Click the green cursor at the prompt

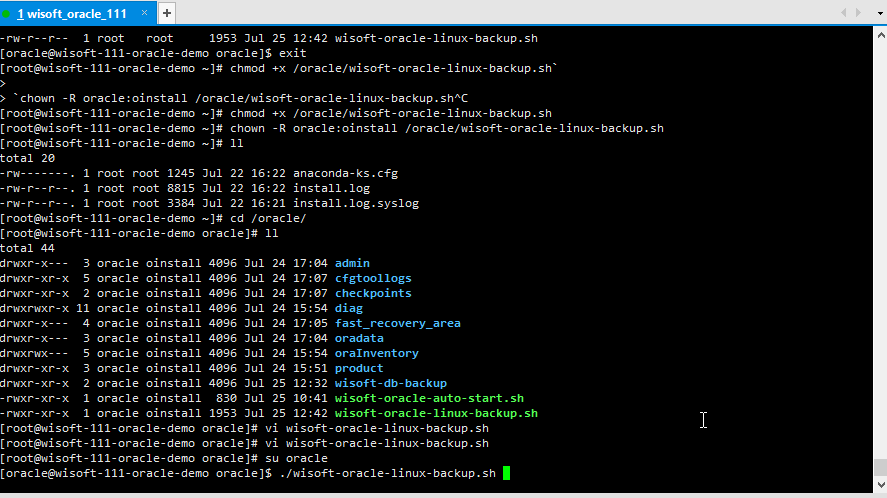pos(507,473)
